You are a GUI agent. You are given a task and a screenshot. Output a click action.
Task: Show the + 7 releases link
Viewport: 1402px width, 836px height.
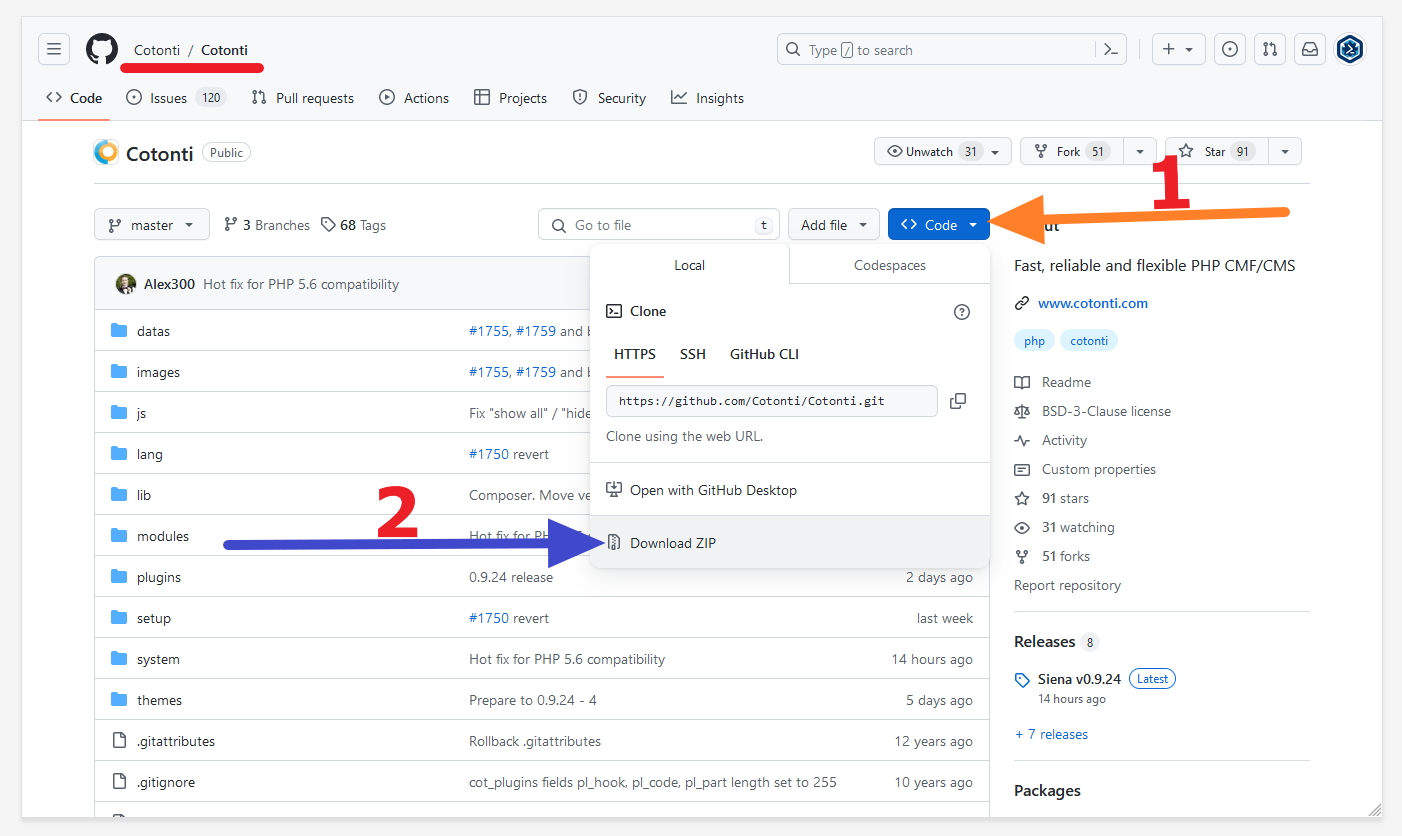[x=1051, y=734]
